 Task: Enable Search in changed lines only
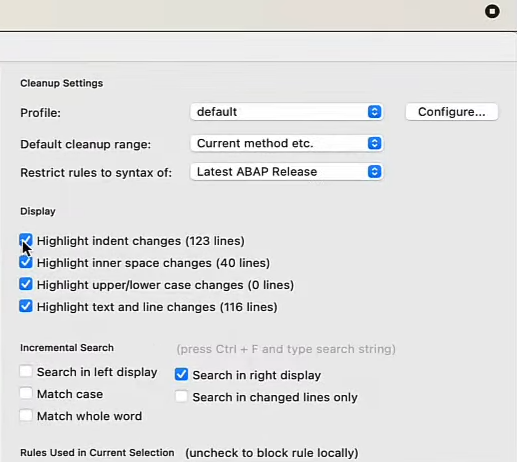181,396
